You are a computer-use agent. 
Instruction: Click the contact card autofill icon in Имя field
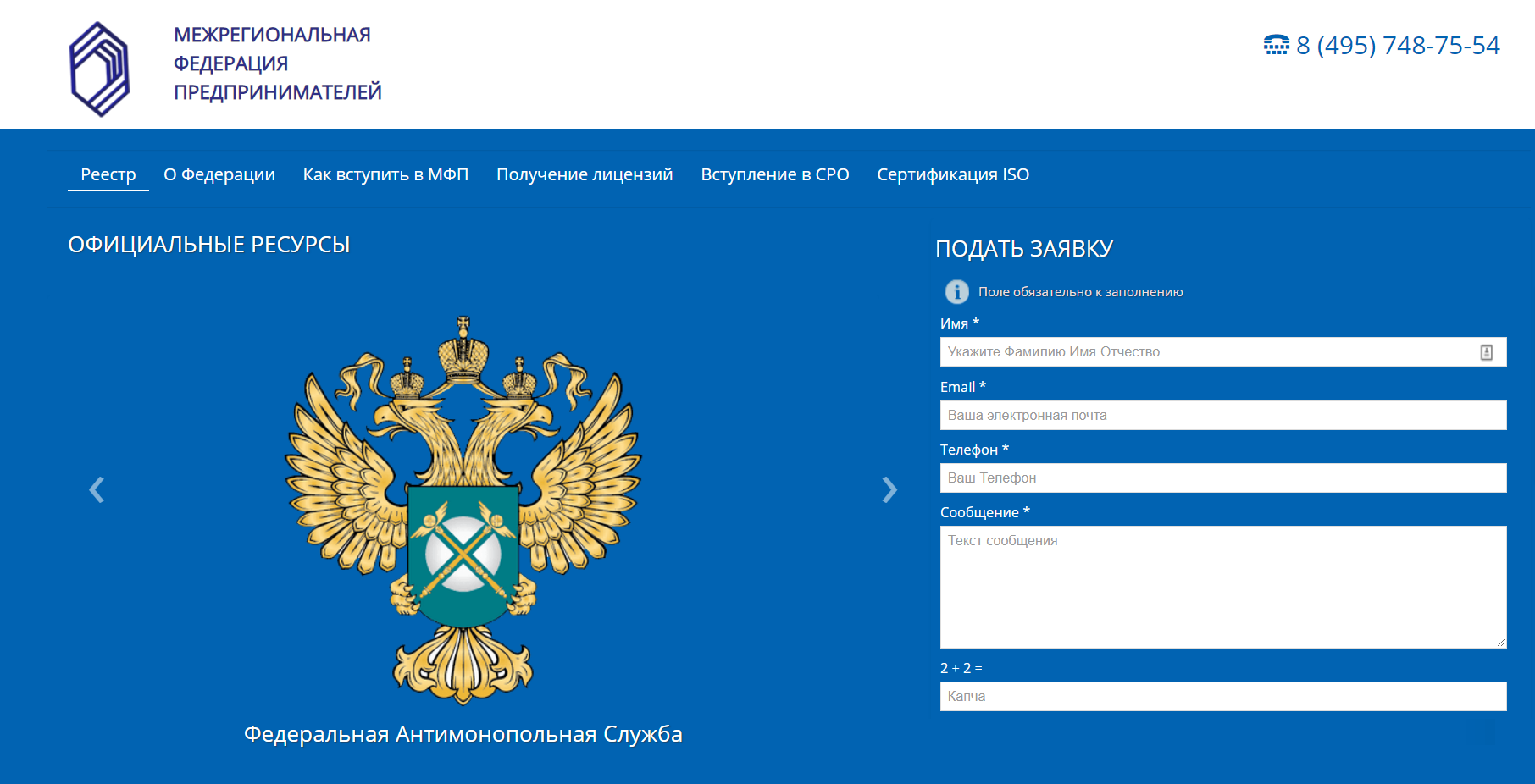tap(1487, 352)
